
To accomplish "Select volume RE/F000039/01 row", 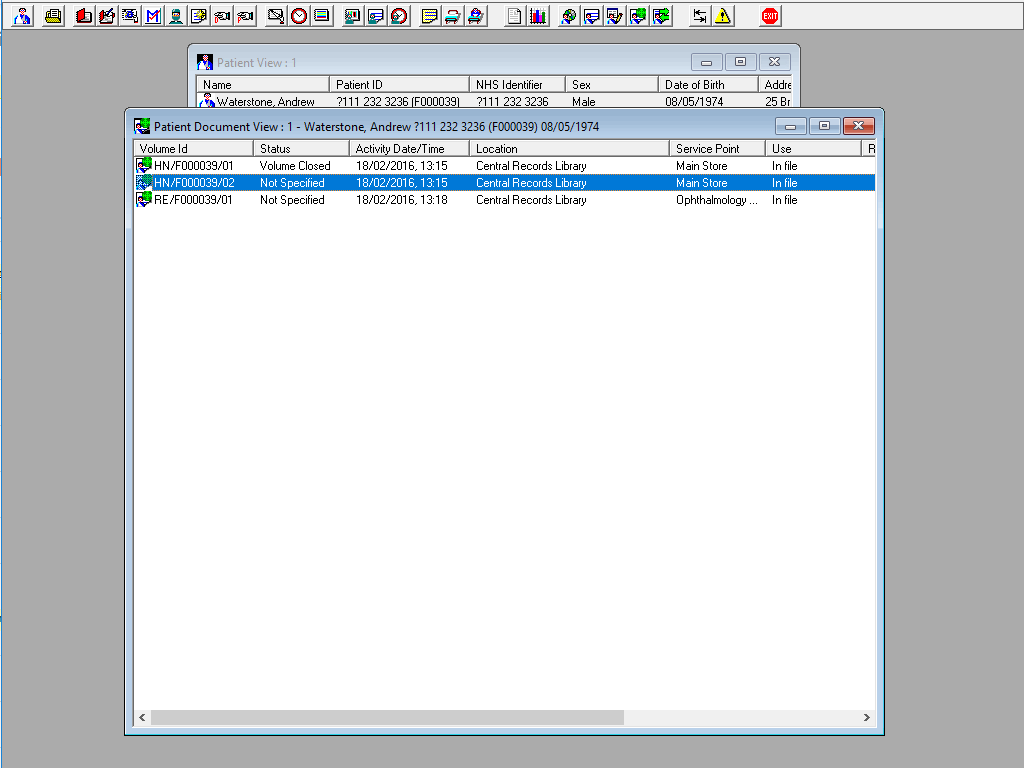I will [x=504, y=200].
